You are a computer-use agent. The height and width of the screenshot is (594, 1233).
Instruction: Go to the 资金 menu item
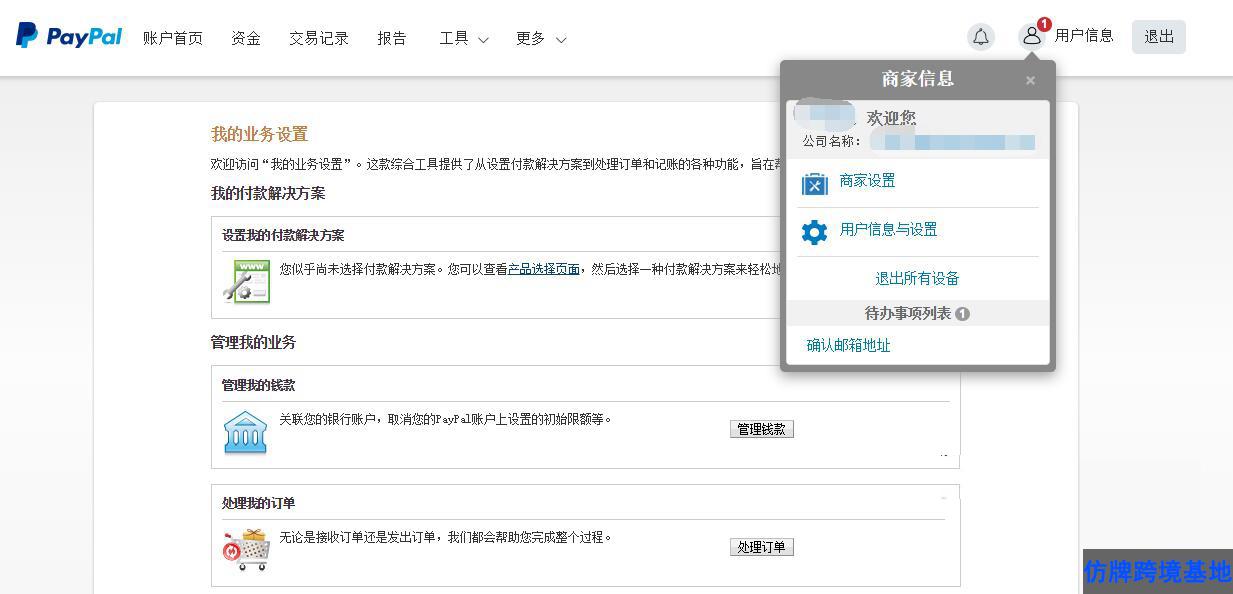(246, 39)
